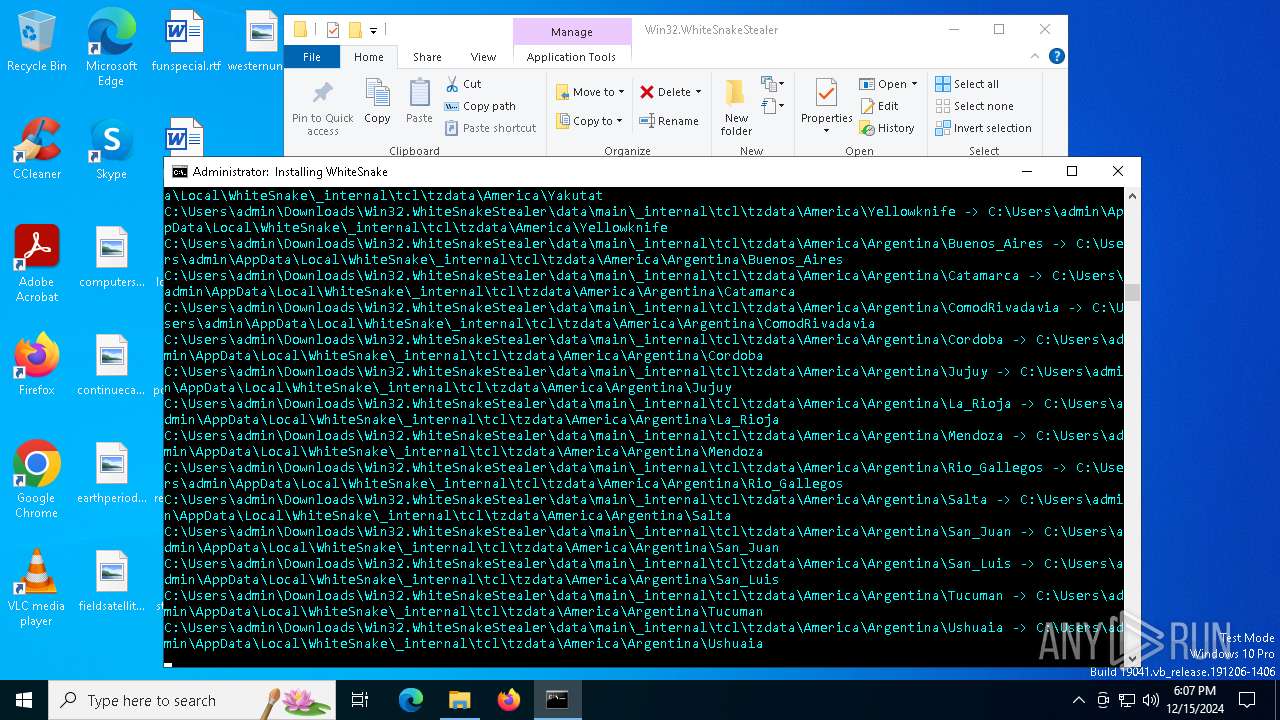The image size is (1280, 720).
Task: Click Select all in ribbon
Action: click(x=967, y=84)
